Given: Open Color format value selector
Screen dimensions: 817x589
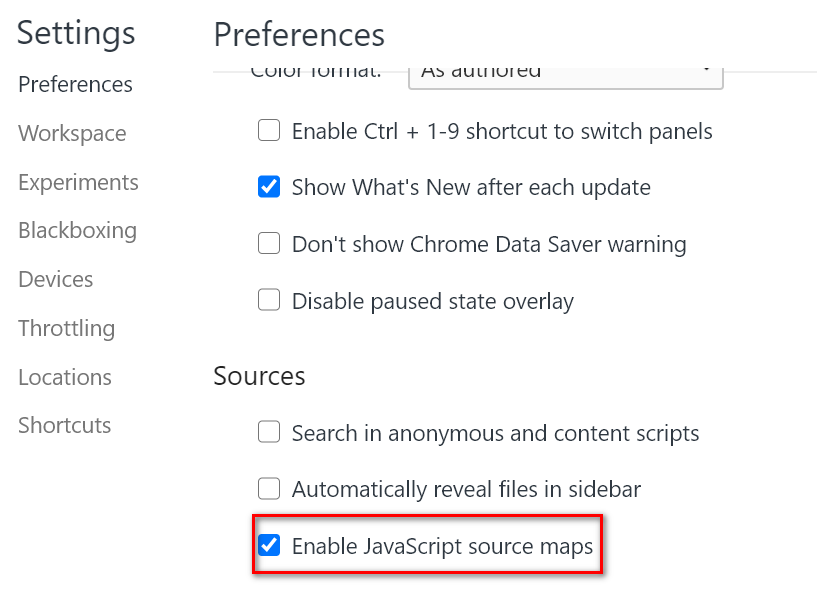Looking at the screenshot, I should tap(565, 72).
